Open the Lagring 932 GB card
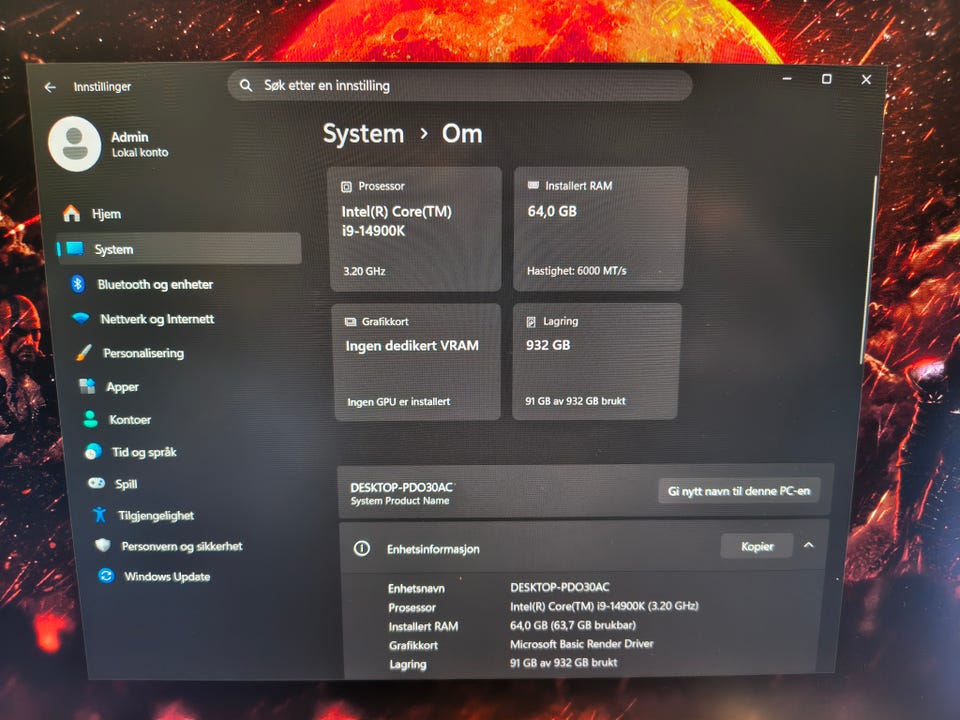The width and height of the screenshot is (960, 720). [x=596, y=361]
